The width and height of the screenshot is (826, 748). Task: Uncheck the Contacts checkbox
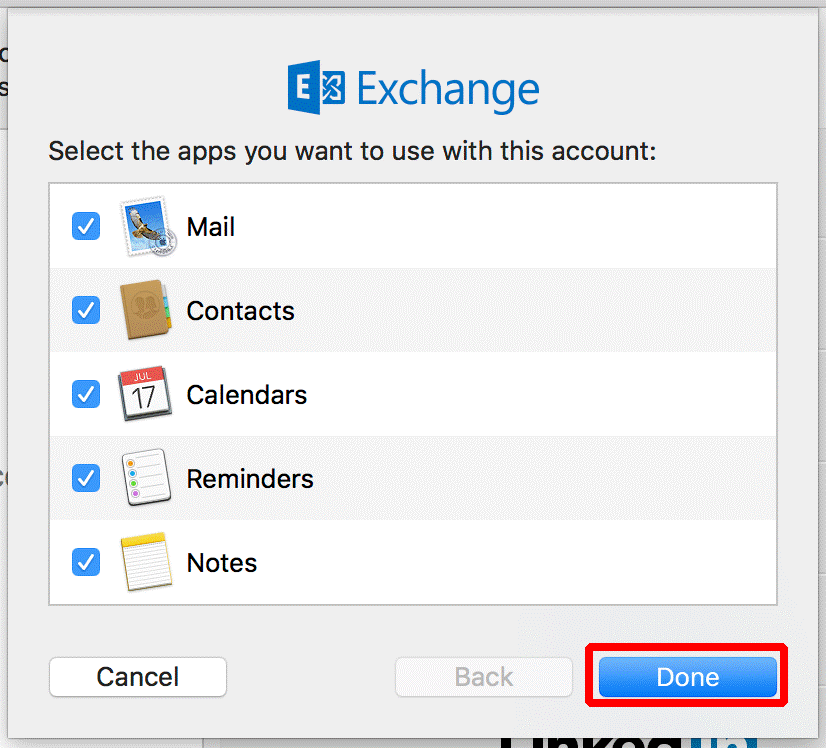(86, 310)
